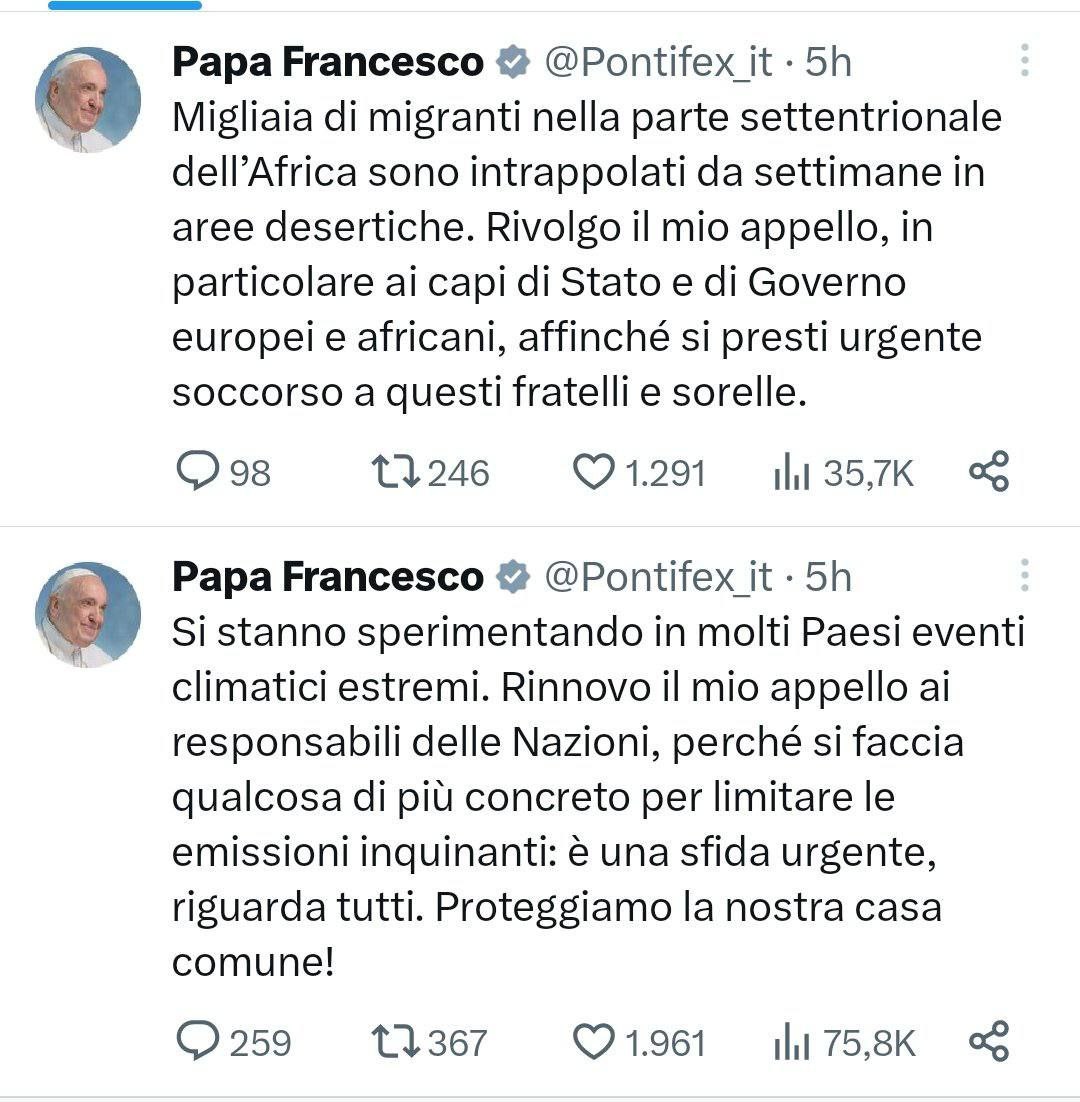Click @Pontifex_it handle in second tweet
The height and width of the screenshot is (1102, 1080).
point(657,577)
